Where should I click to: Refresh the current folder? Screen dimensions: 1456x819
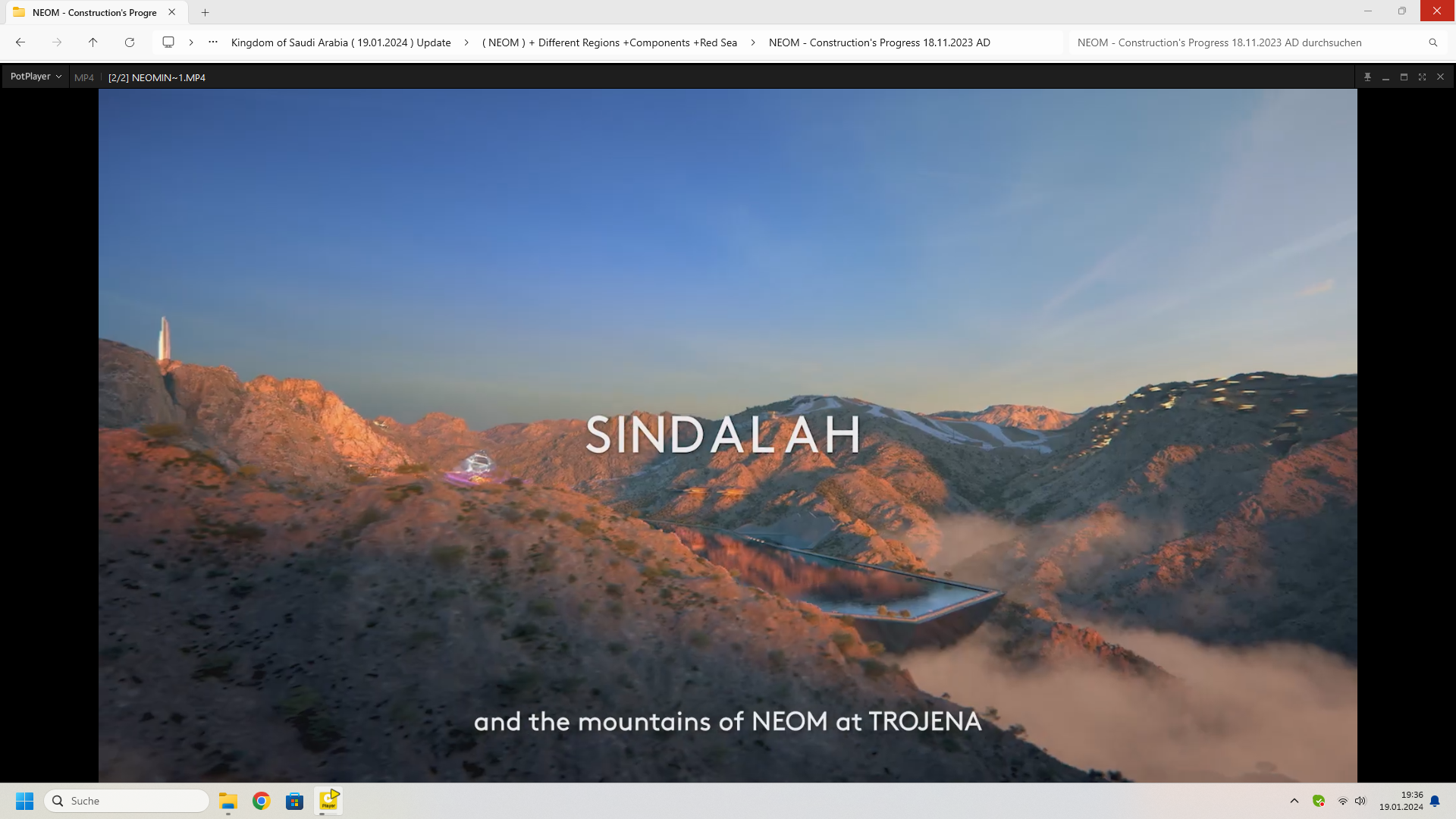click(130, 42)
